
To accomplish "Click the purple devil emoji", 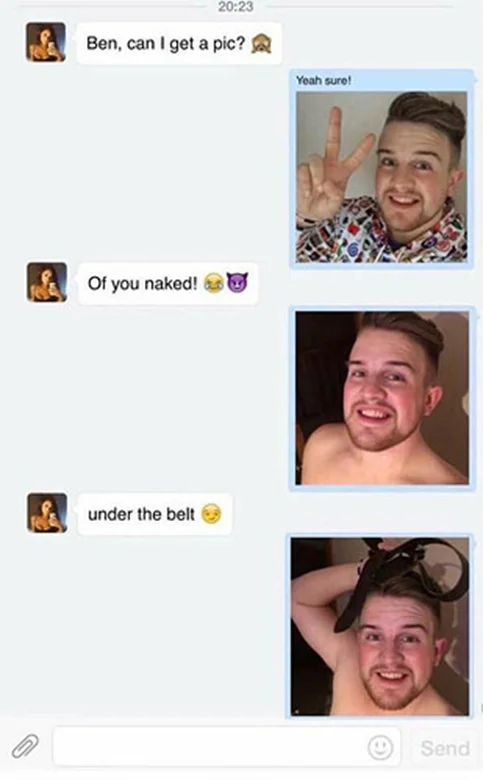I will (x=237, y=283).
